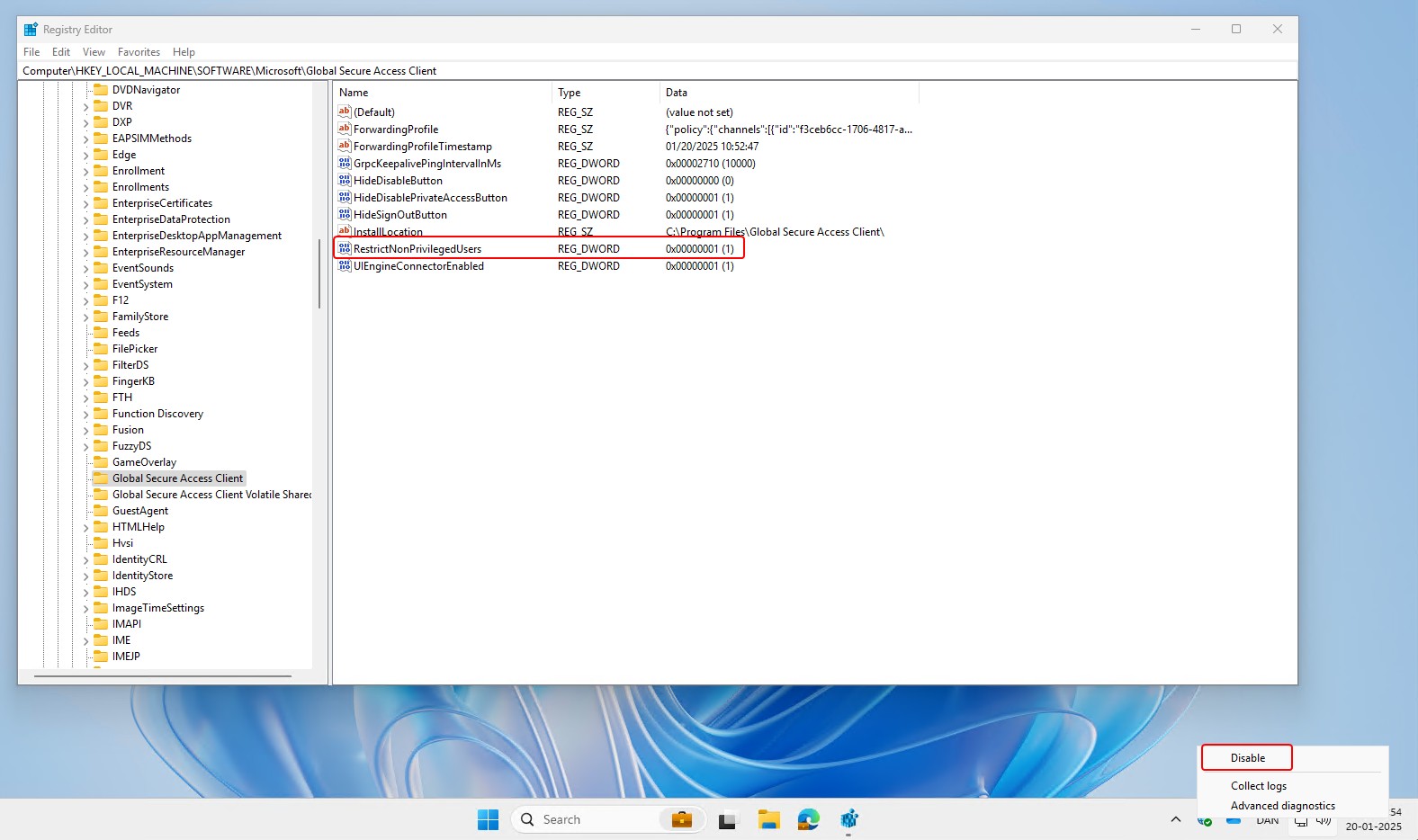Viewport: 1418px width, 840px height.
Task: Expand the HTMLHelp key
Action: click(x=86, y=527)
